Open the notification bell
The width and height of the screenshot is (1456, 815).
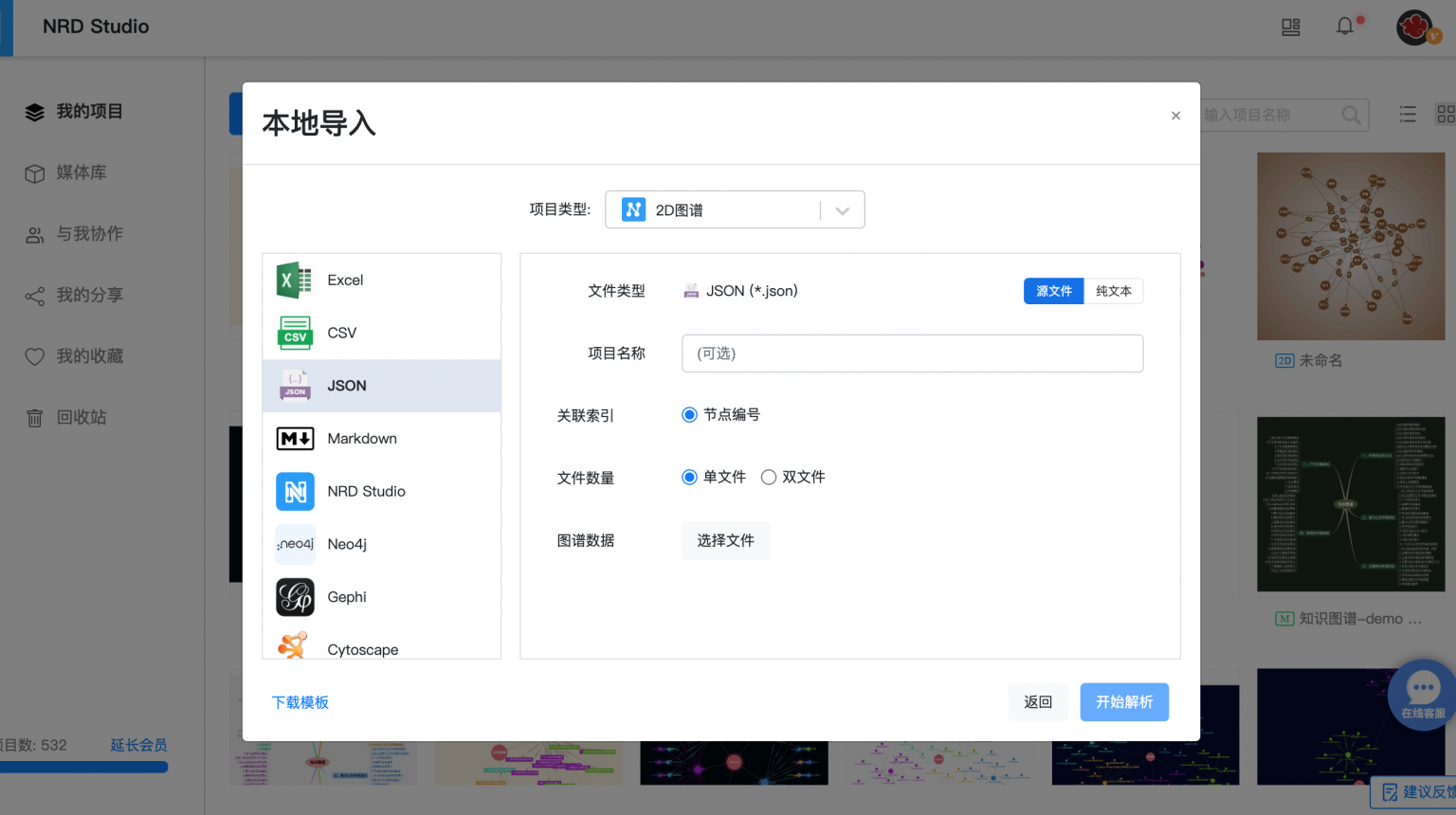click(1345, 27)
